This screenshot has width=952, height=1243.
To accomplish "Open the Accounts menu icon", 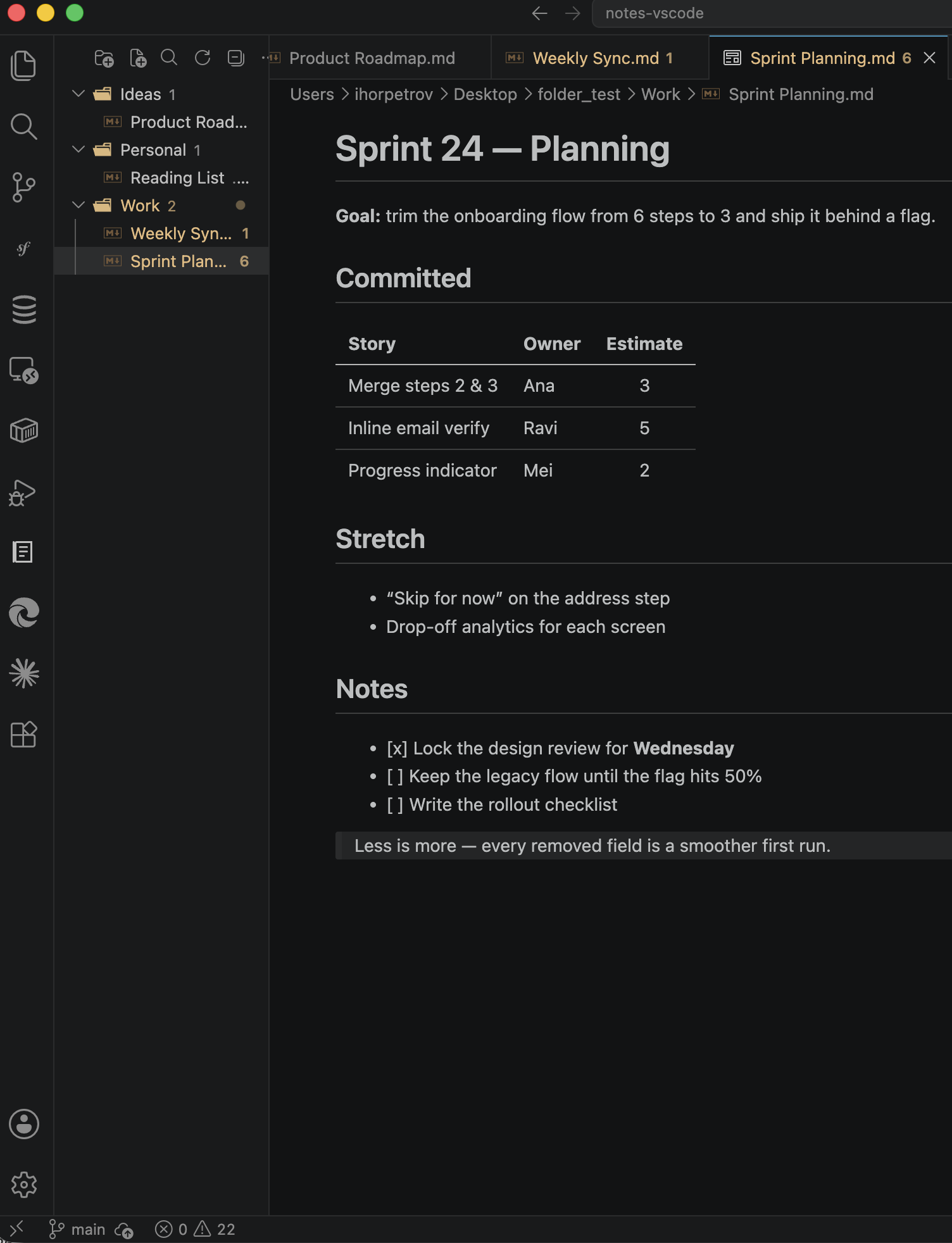I will tap(24, 1124).
